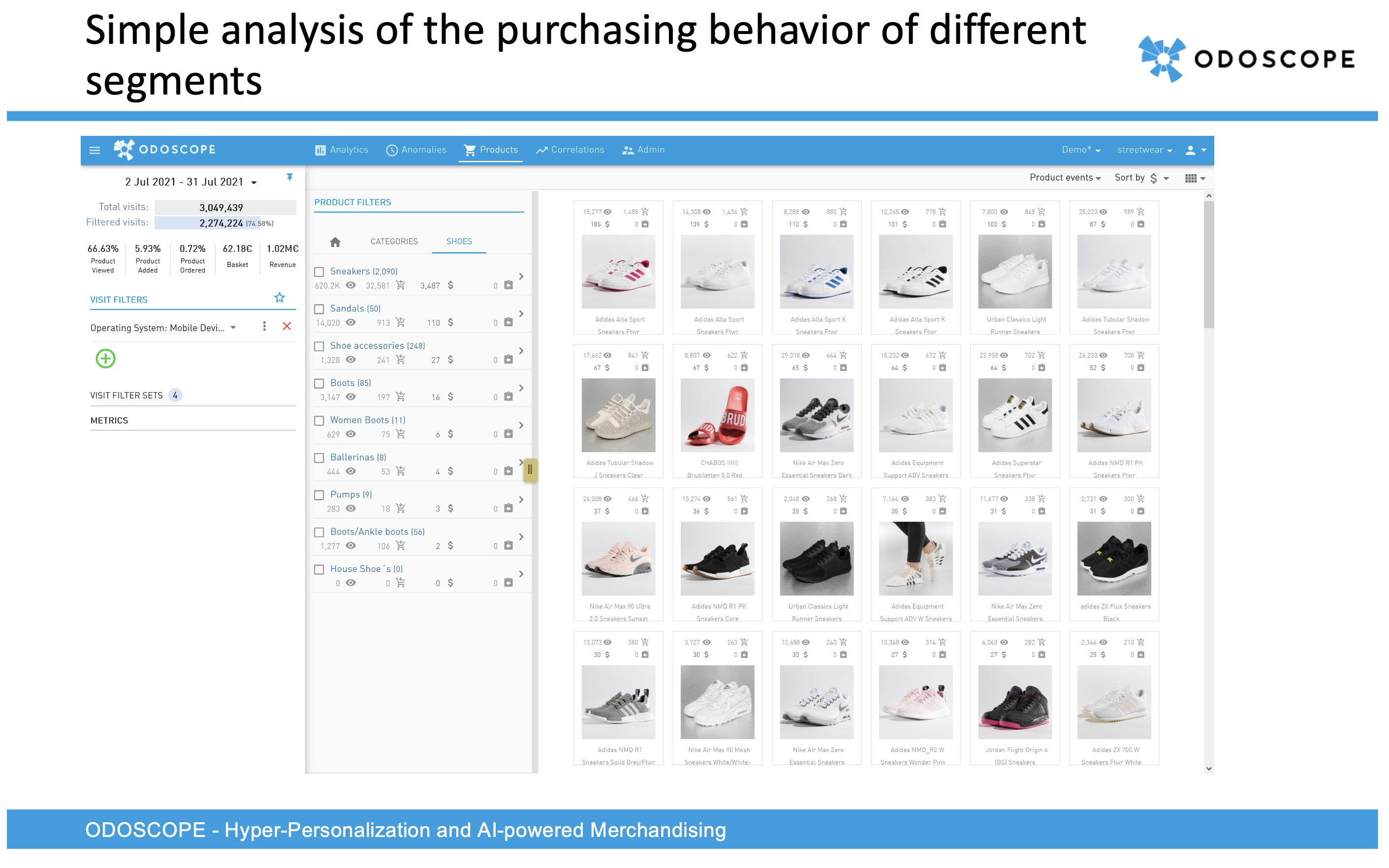Image resolution: width=1389 pixels, height=868 pixels.
Task: Open the three-dot filter options menu
Action: point(264,327)
